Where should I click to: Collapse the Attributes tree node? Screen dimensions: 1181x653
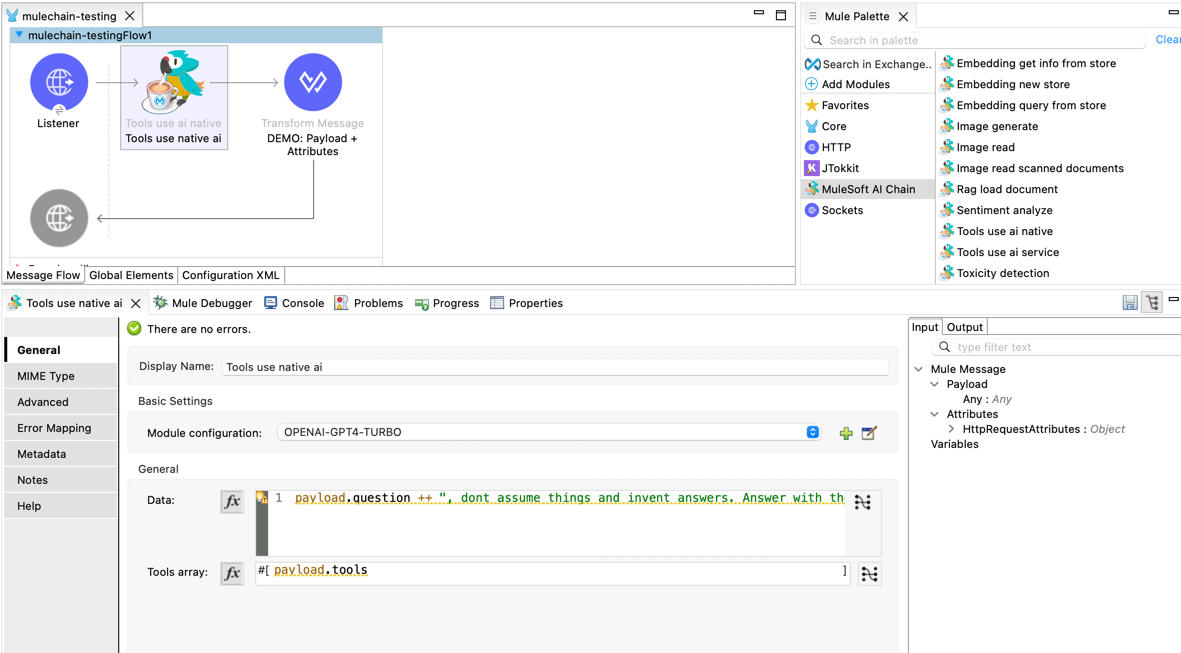(935, 414)
